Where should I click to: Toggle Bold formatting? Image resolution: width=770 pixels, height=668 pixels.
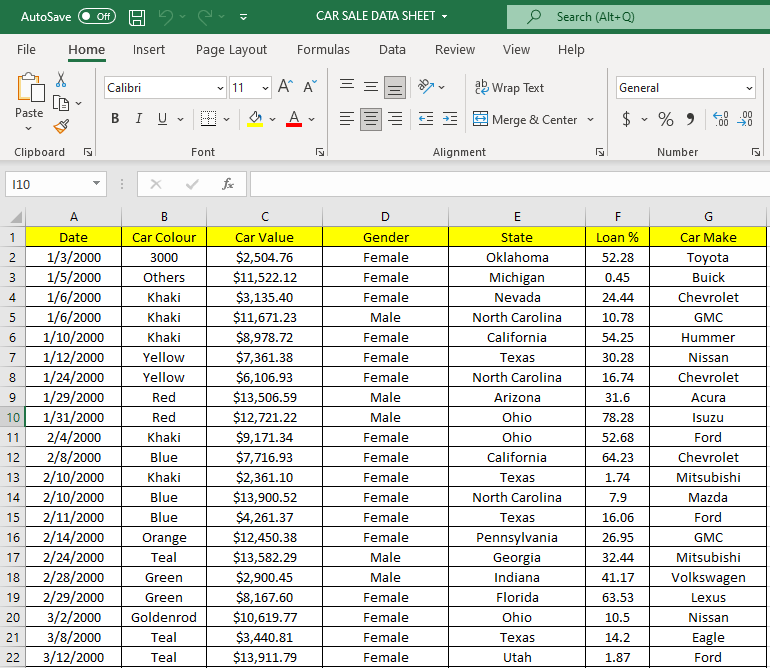(x=115, y=118)
